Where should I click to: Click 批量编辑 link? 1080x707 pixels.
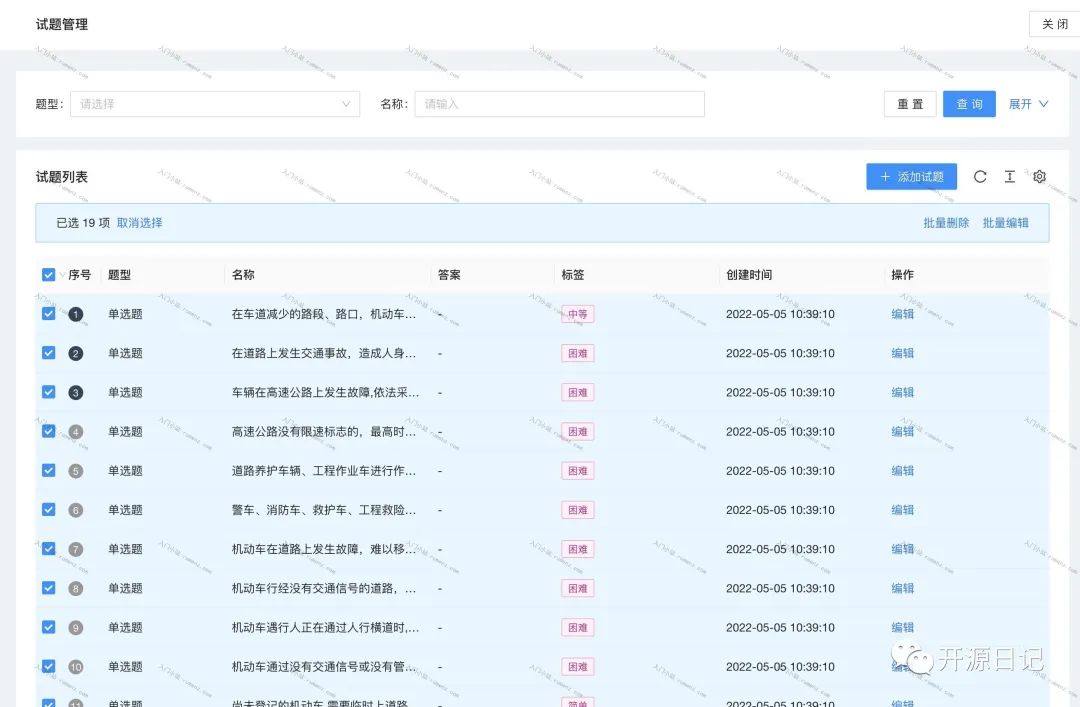1006,223
